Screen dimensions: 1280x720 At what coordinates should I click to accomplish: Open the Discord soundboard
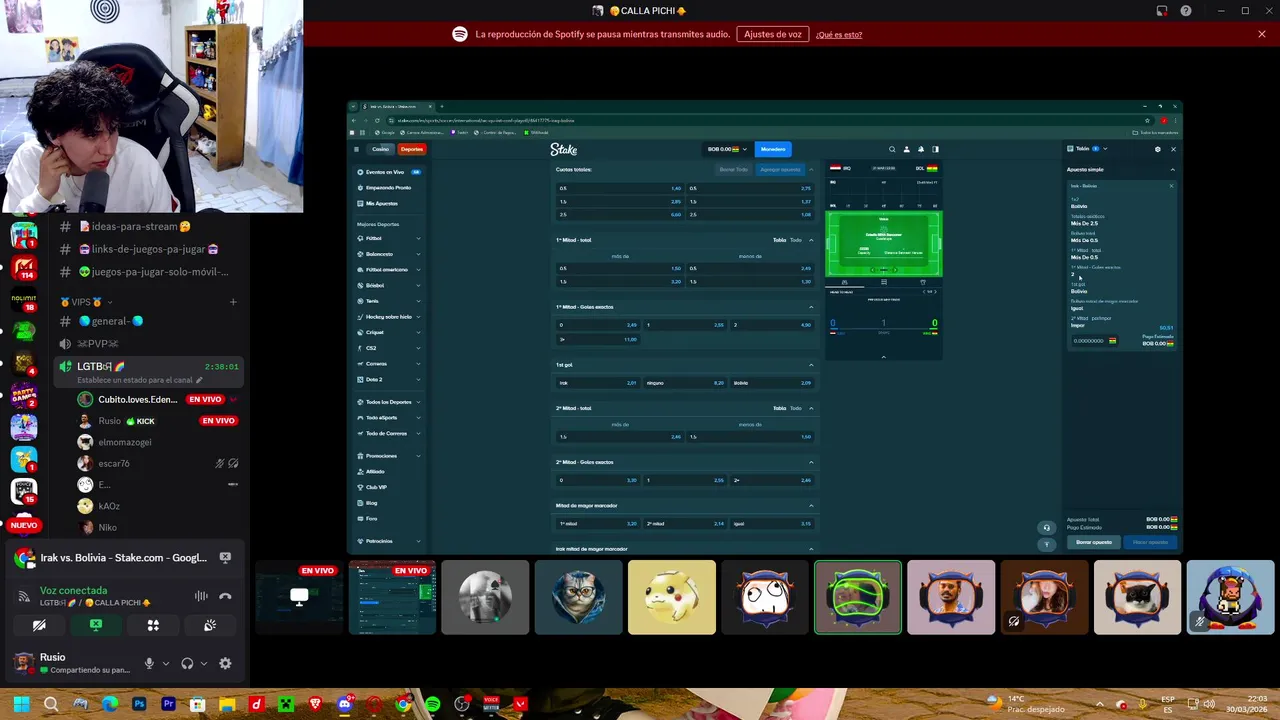tap(210, 625)
